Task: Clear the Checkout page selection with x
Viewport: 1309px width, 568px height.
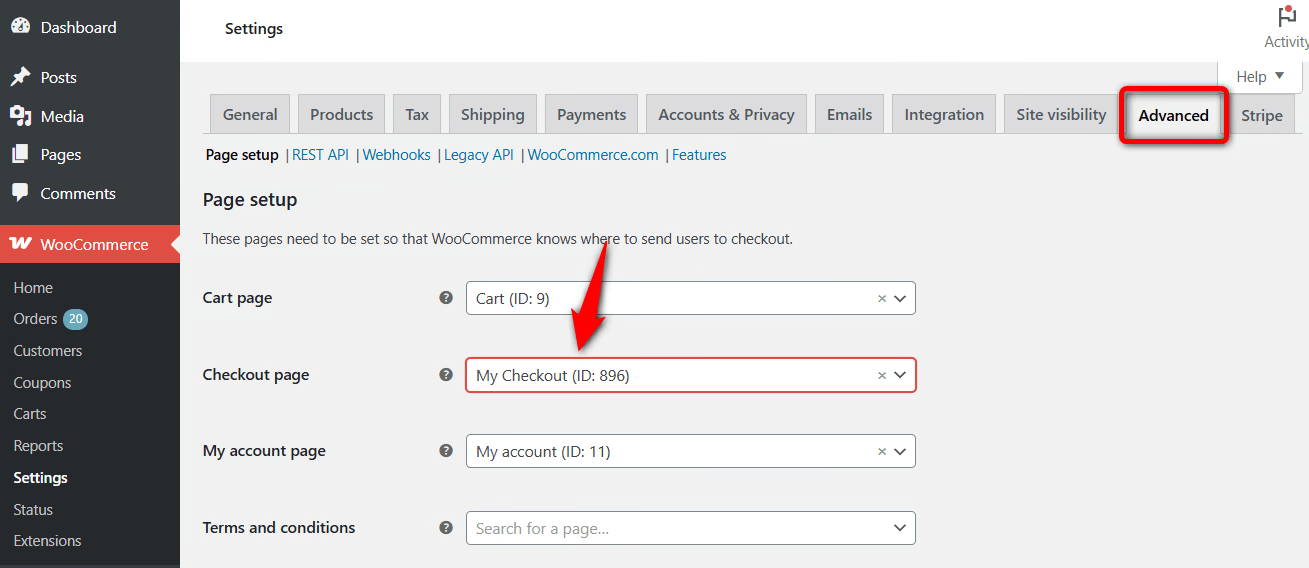Action: (882, 375)
